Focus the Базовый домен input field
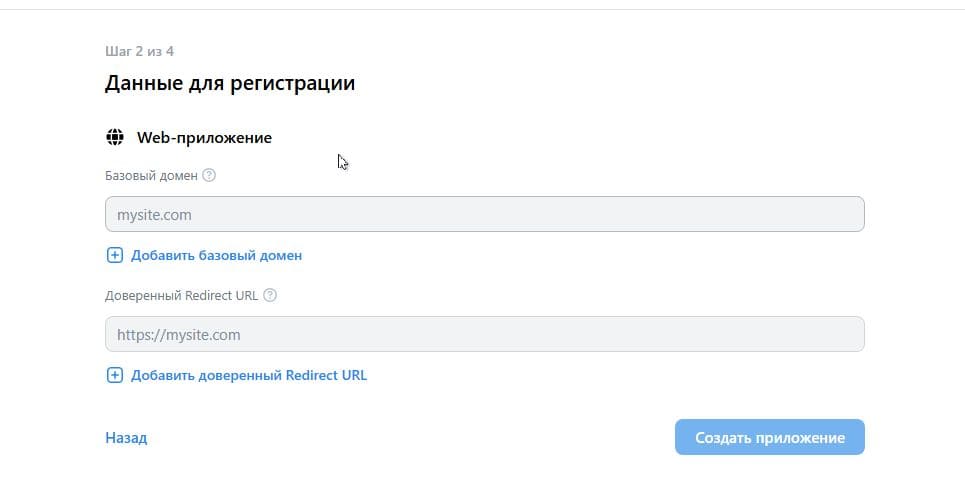Screen dimensions: 965x496 pos(484,214)
